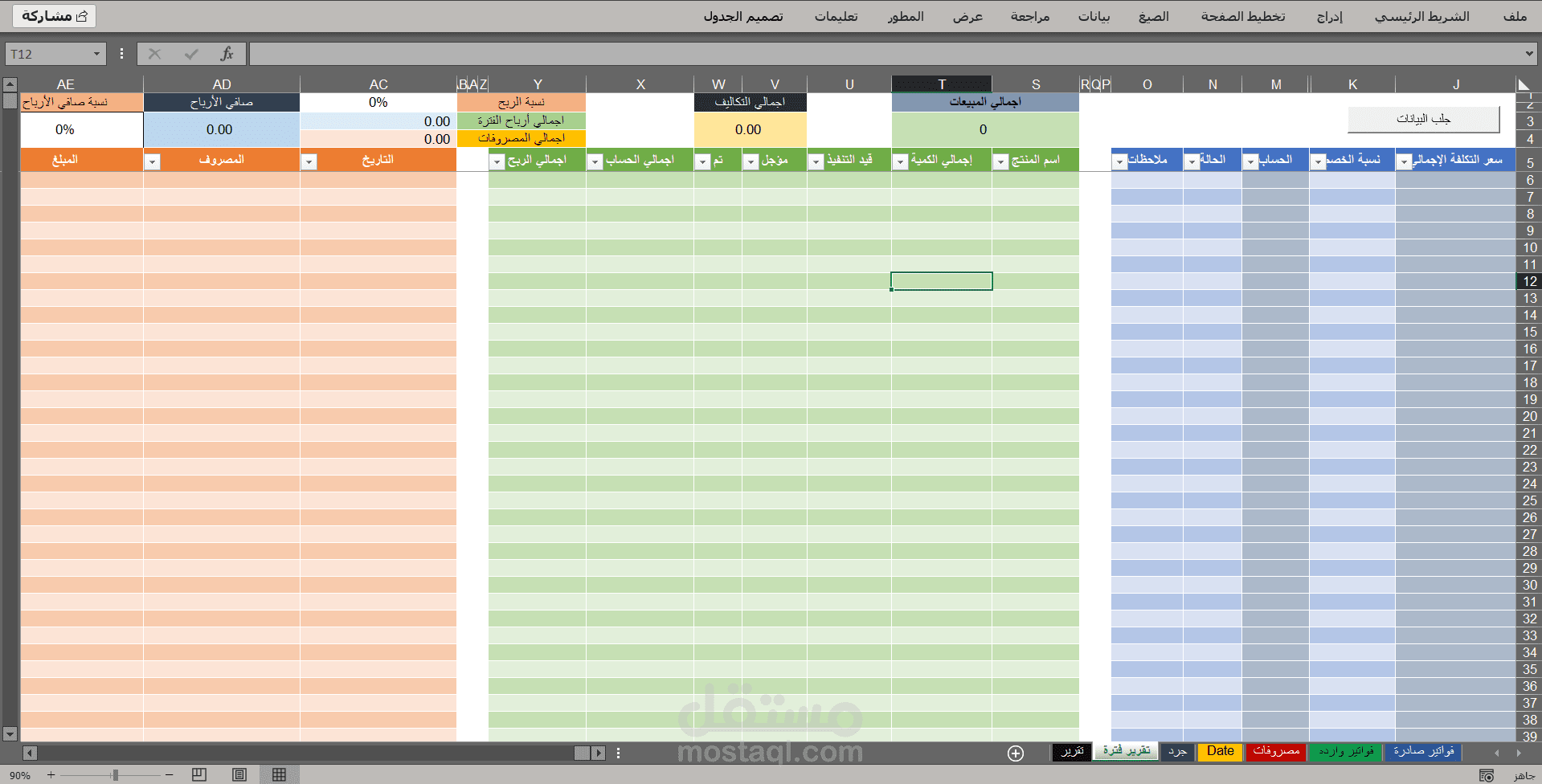The height and width of the screenshot is (784, 1542).
Task: Switch to the مصروفات sheet tab
Action: (1276, 752)
